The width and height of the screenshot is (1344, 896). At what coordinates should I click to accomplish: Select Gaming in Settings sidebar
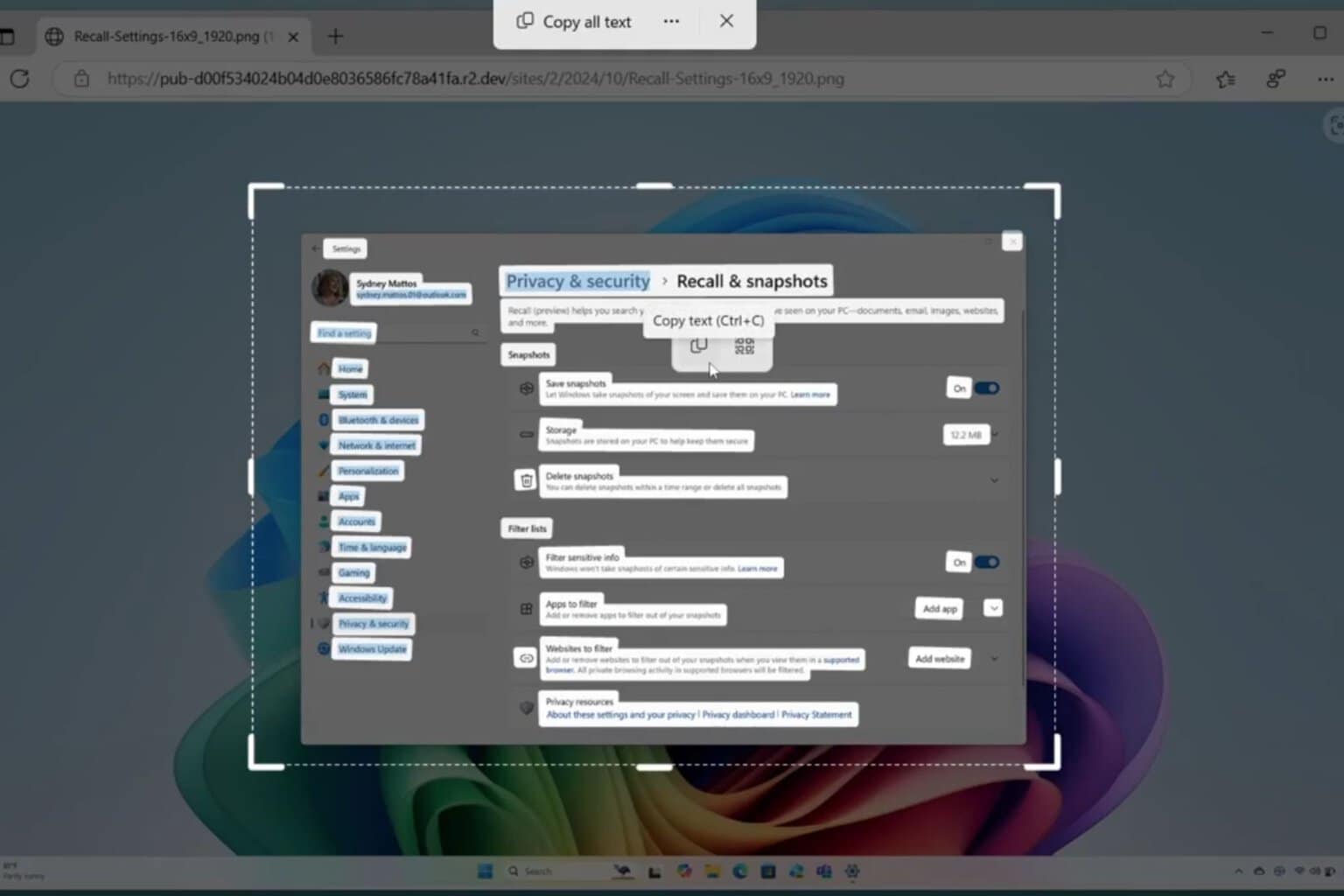(353, 572)
